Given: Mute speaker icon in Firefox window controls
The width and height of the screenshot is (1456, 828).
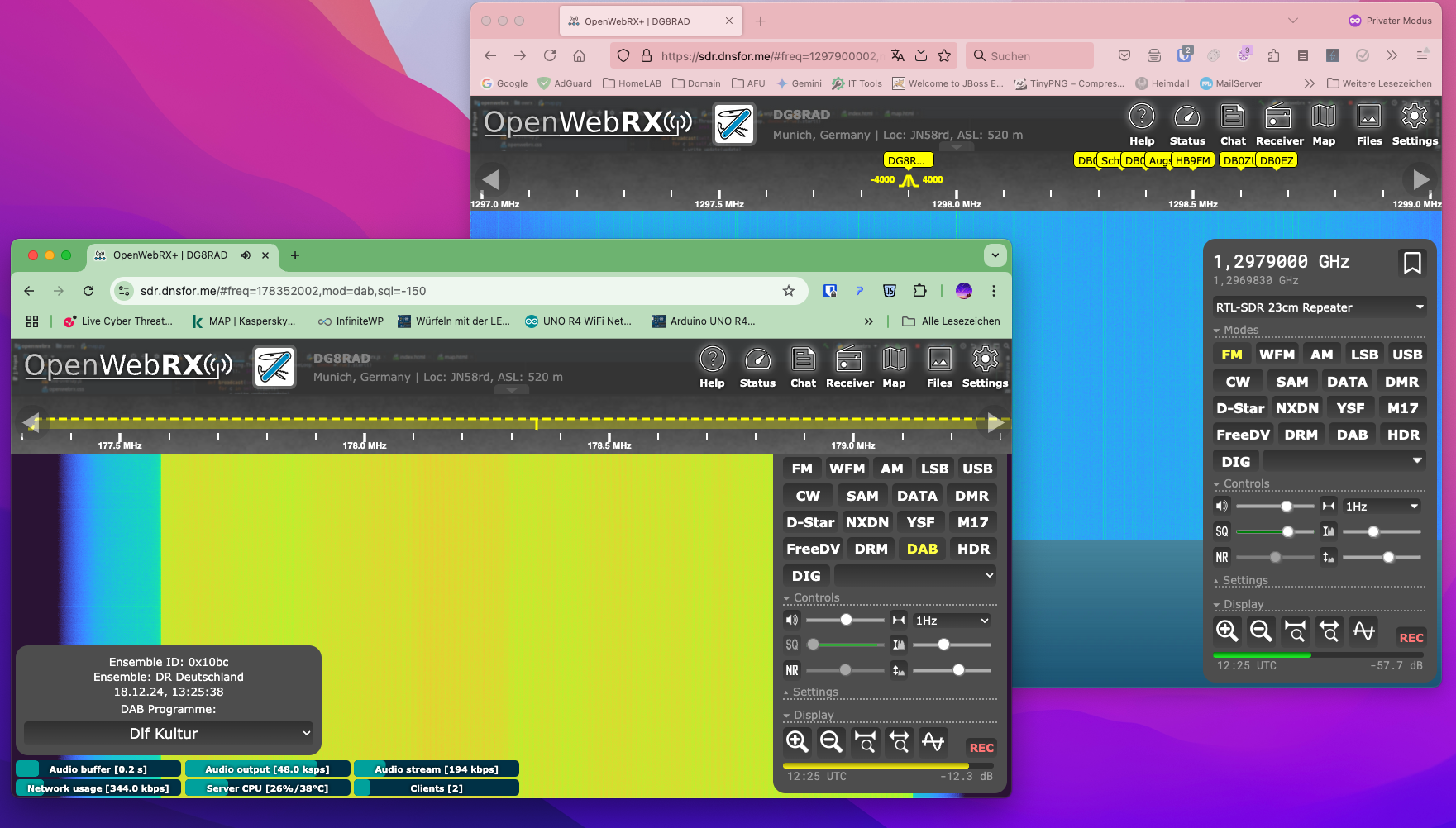Looking at the screenshot, I should (1222, 506).
